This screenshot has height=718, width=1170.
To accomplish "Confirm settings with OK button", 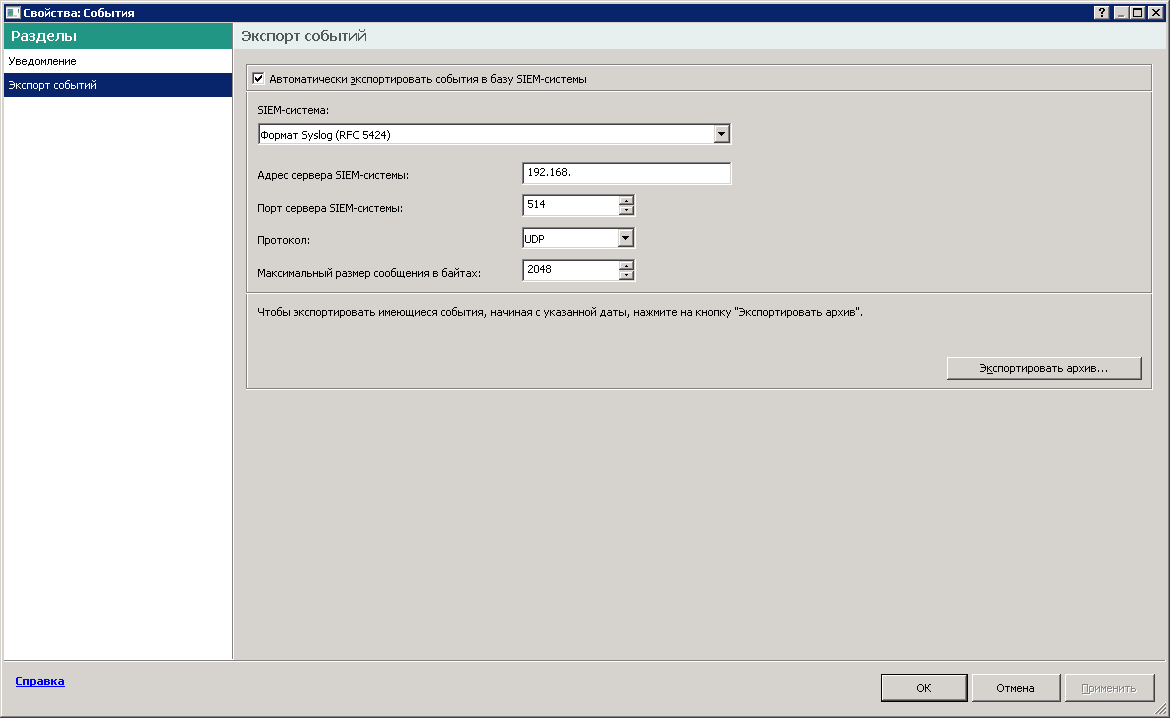I will (x=923, y=688).
